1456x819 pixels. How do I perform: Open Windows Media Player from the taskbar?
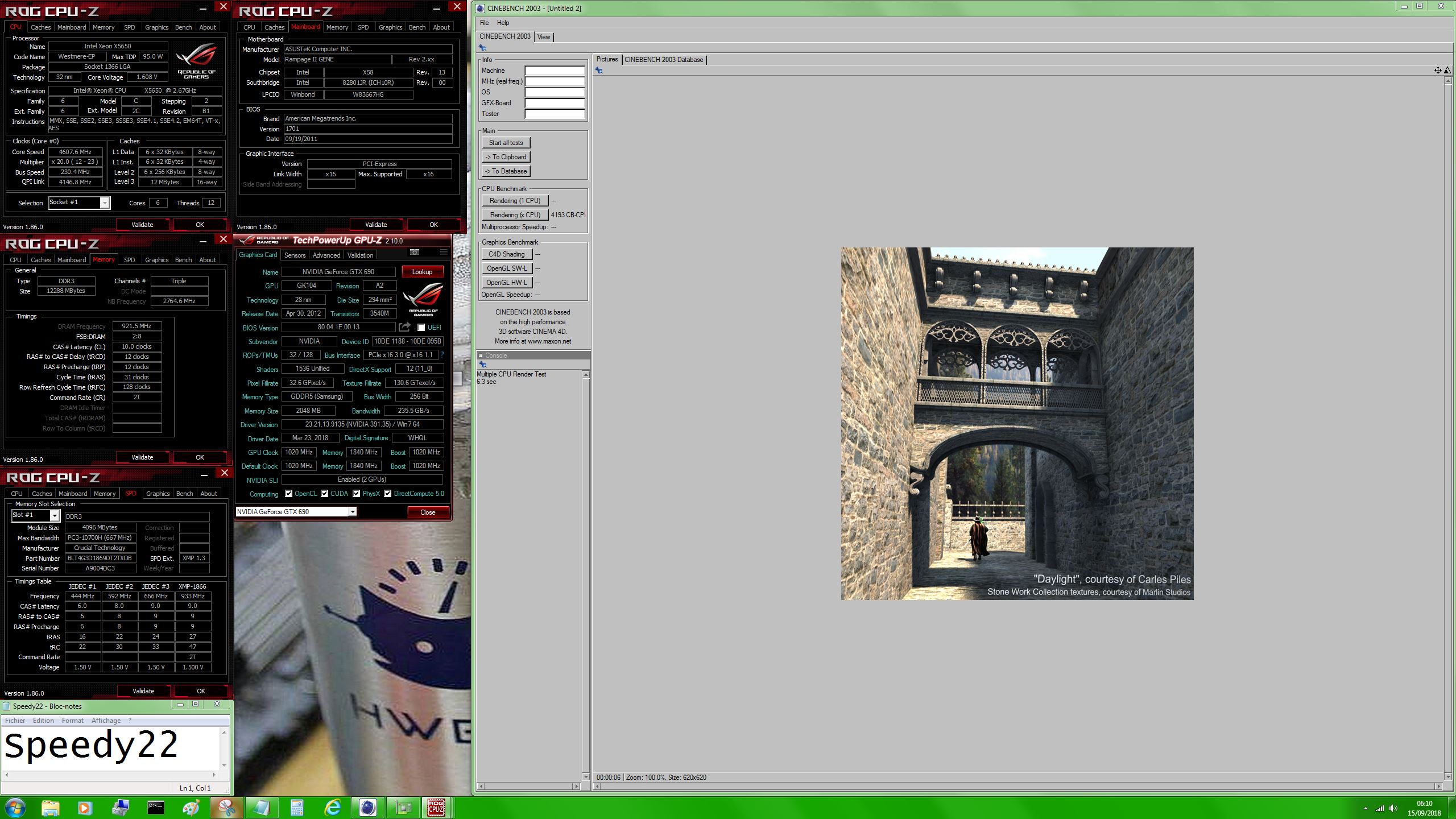point(84,808)
